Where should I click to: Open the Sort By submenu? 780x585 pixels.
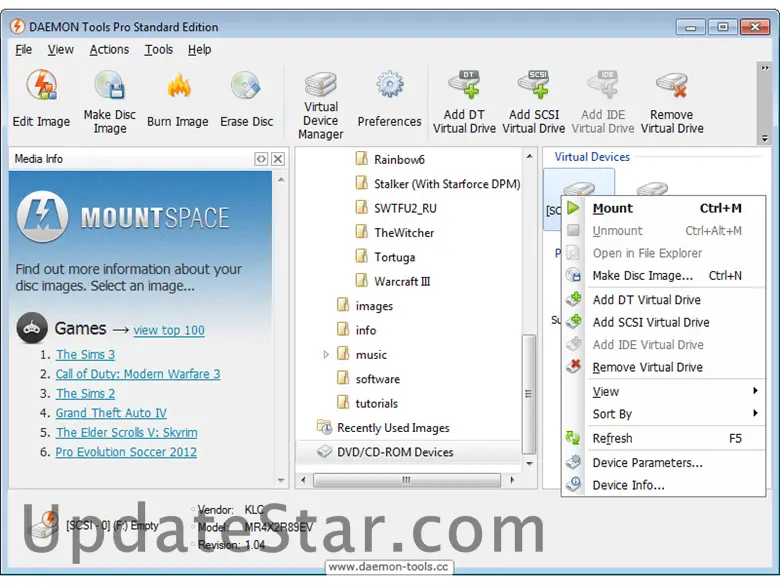pyautogui.click(x=675, y=414)
